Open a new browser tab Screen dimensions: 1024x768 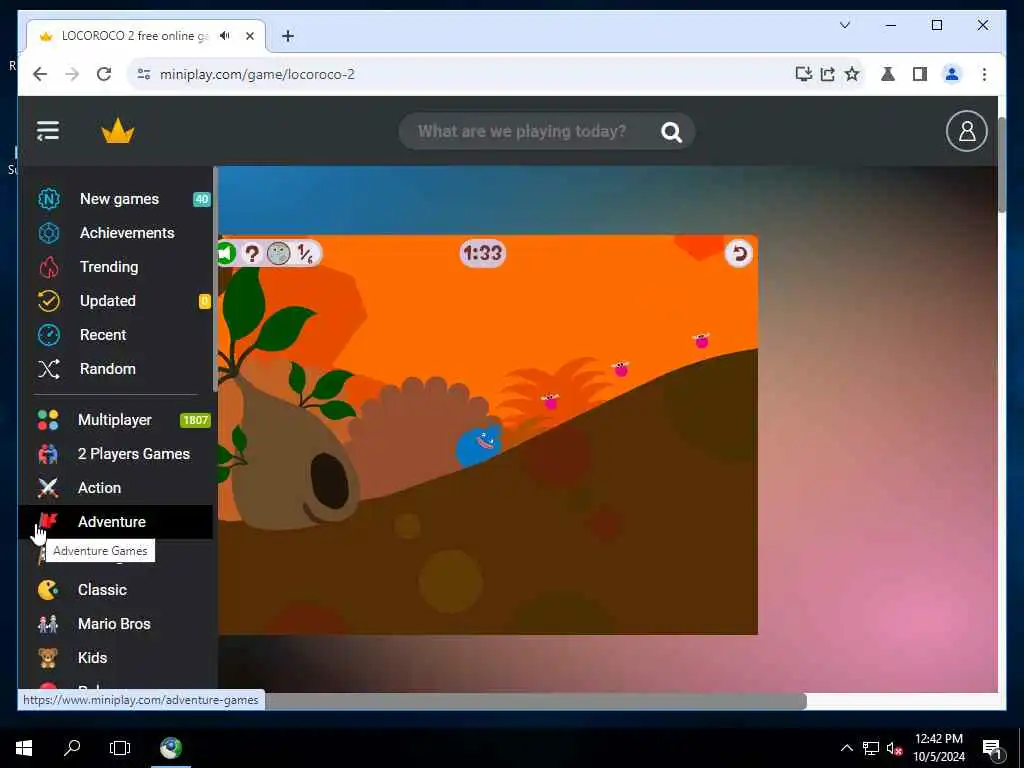[288, 36]
